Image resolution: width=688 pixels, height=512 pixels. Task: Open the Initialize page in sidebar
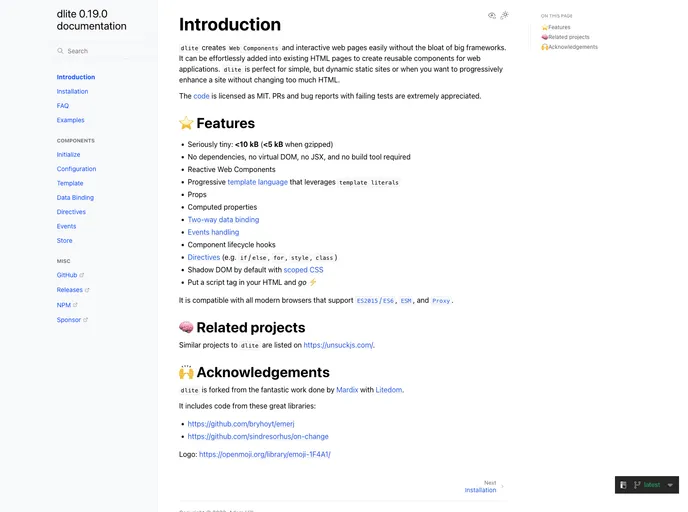tap(68, 154)
